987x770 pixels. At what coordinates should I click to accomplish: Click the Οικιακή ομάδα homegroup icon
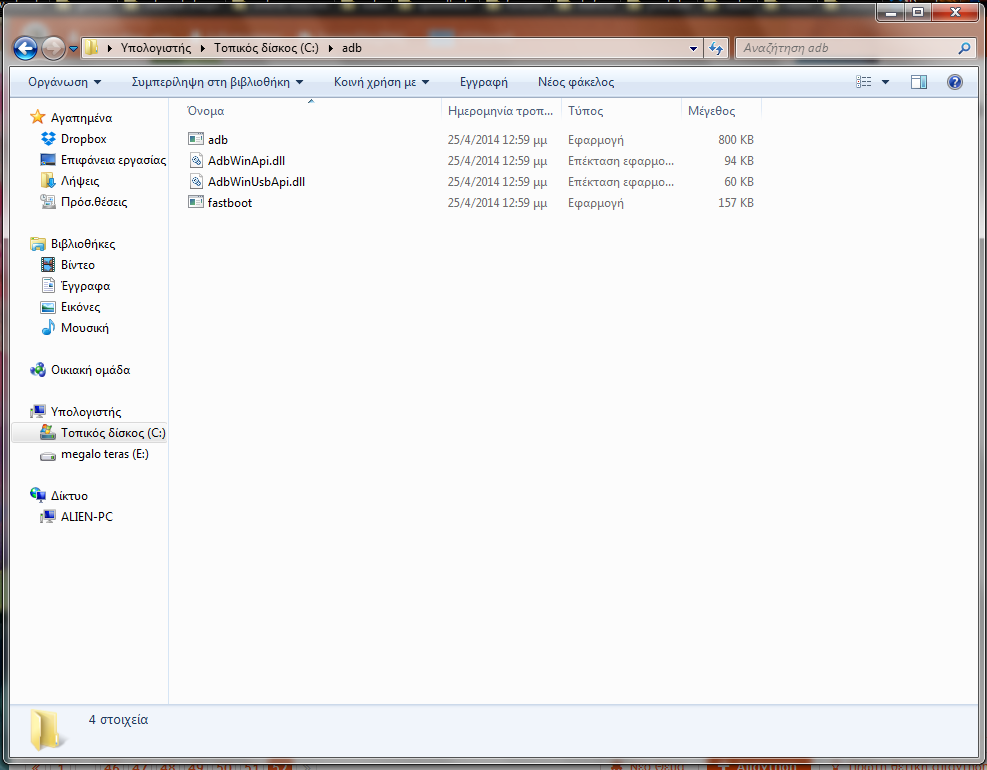(x=38, y=370)
